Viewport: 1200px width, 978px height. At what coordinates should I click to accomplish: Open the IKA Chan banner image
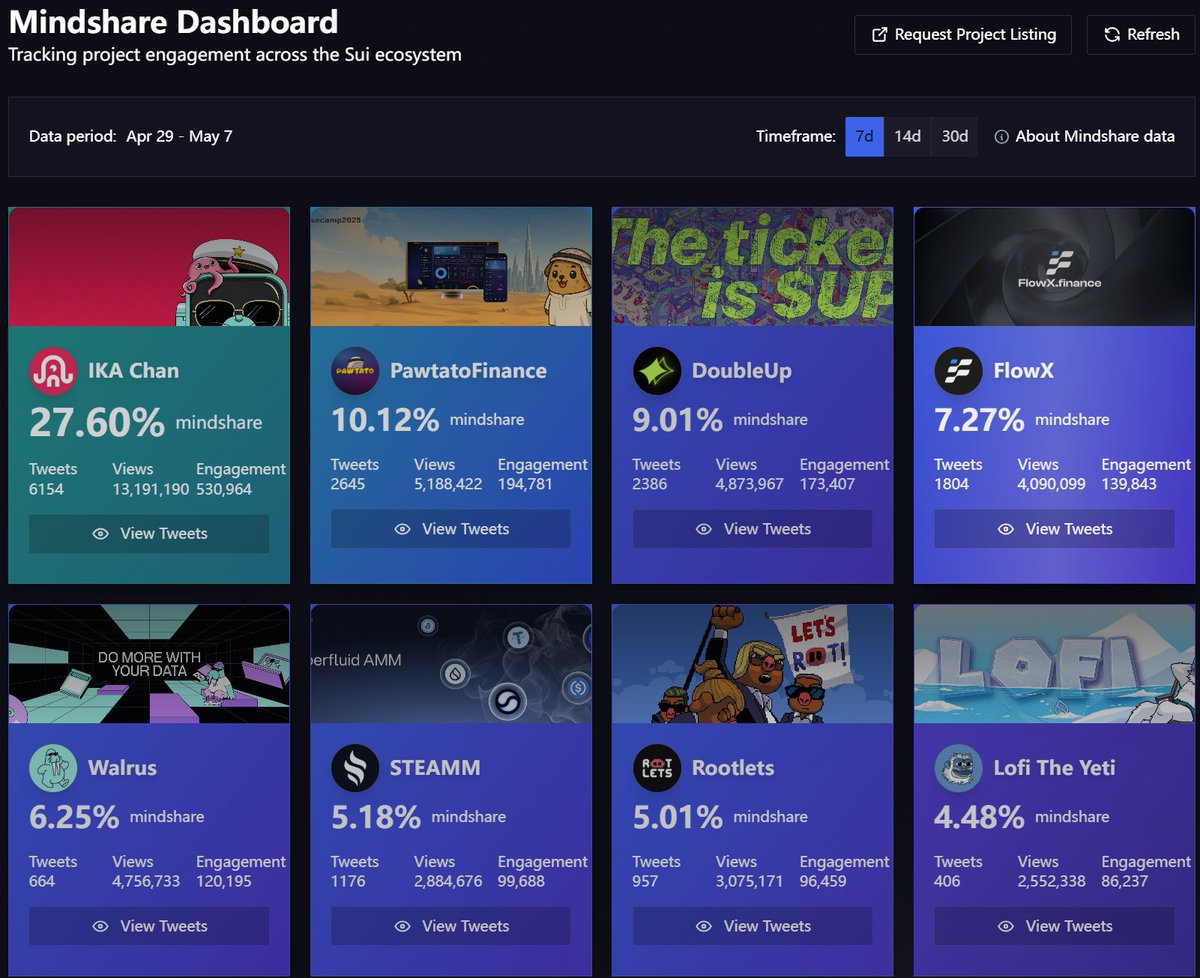click(x=149, y=267)
